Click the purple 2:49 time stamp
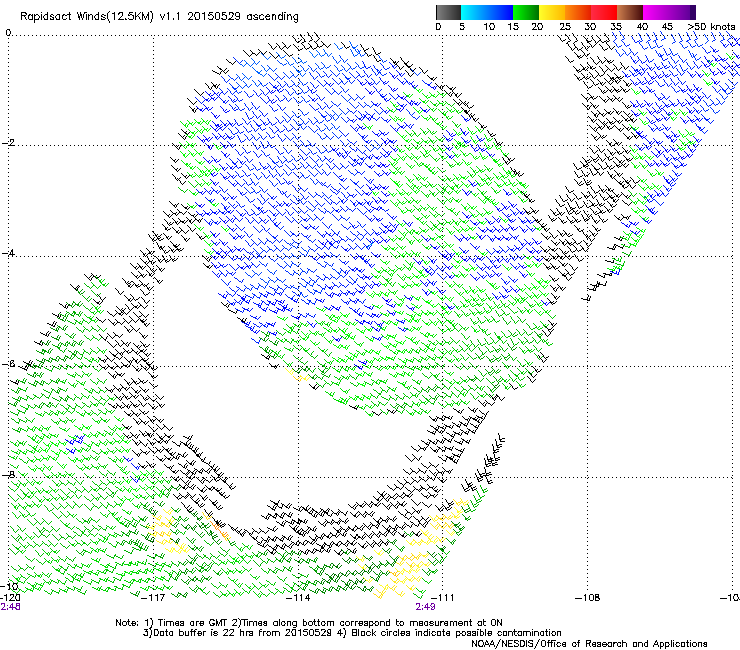 point(425,607)
